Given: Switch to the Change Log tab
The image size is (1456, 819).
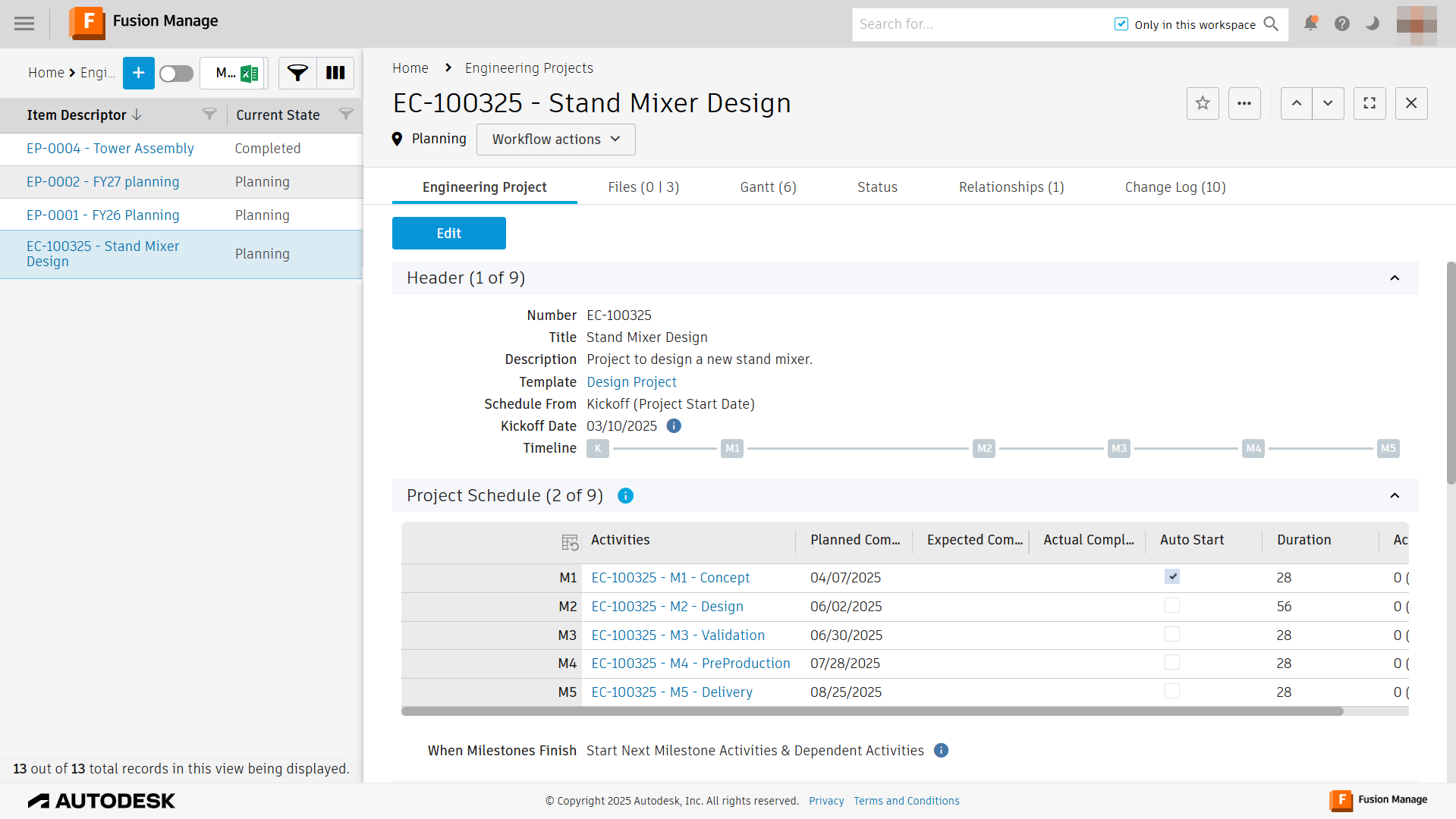Looking at the screenshot, I should coord(1175,187).
